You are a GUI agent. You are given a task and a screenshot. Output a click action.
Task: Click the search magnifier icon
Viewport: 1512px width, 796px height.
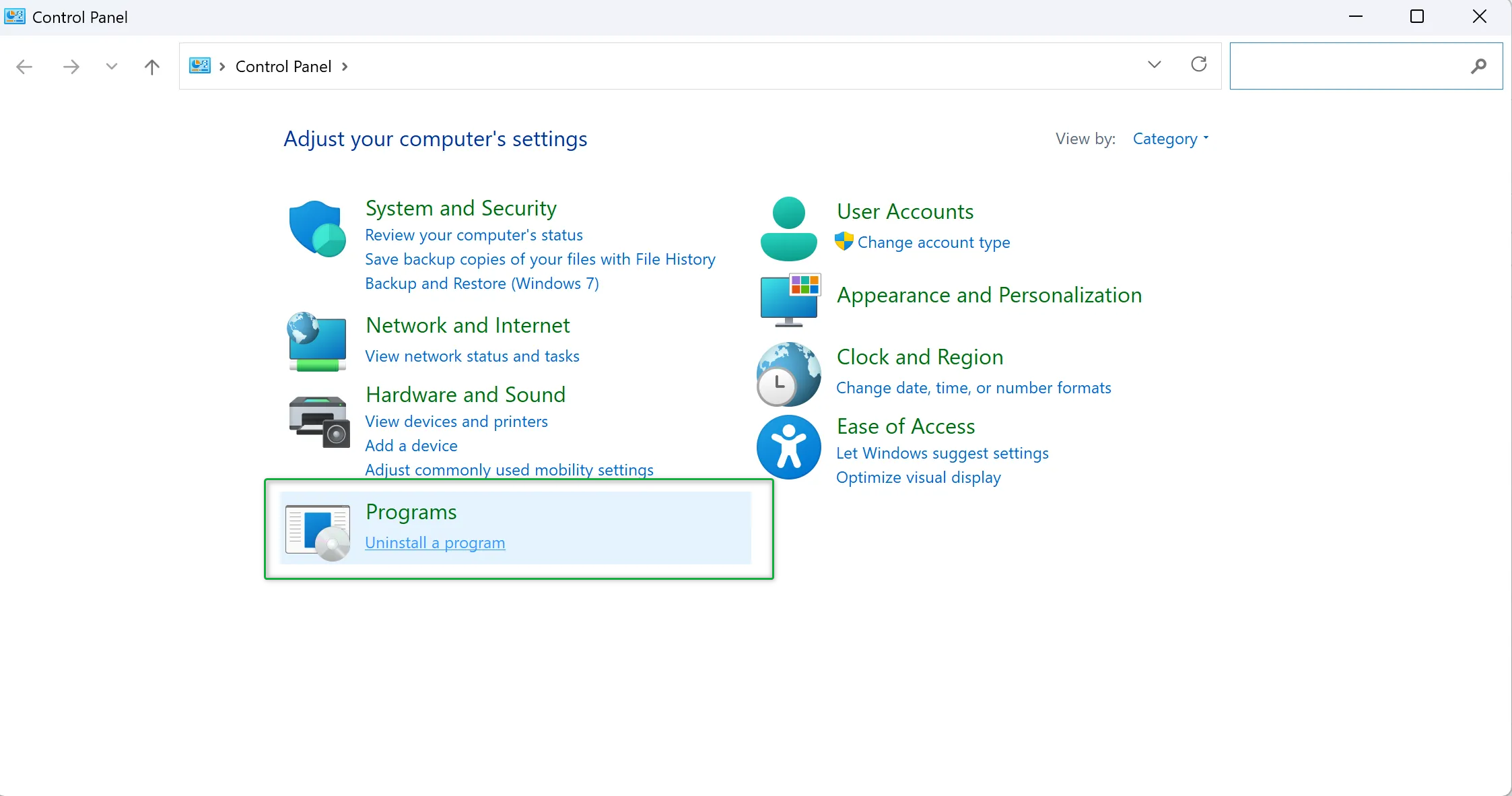click(1478, 66)
